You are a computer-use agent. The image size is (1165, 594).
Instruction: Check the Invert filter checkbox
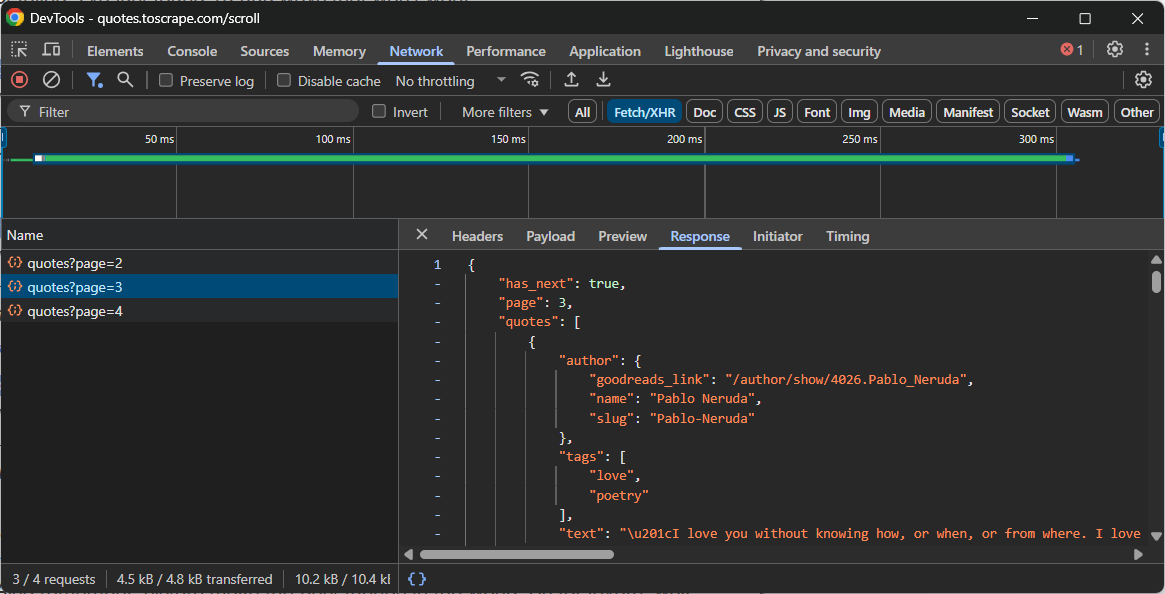click(379, 112)
